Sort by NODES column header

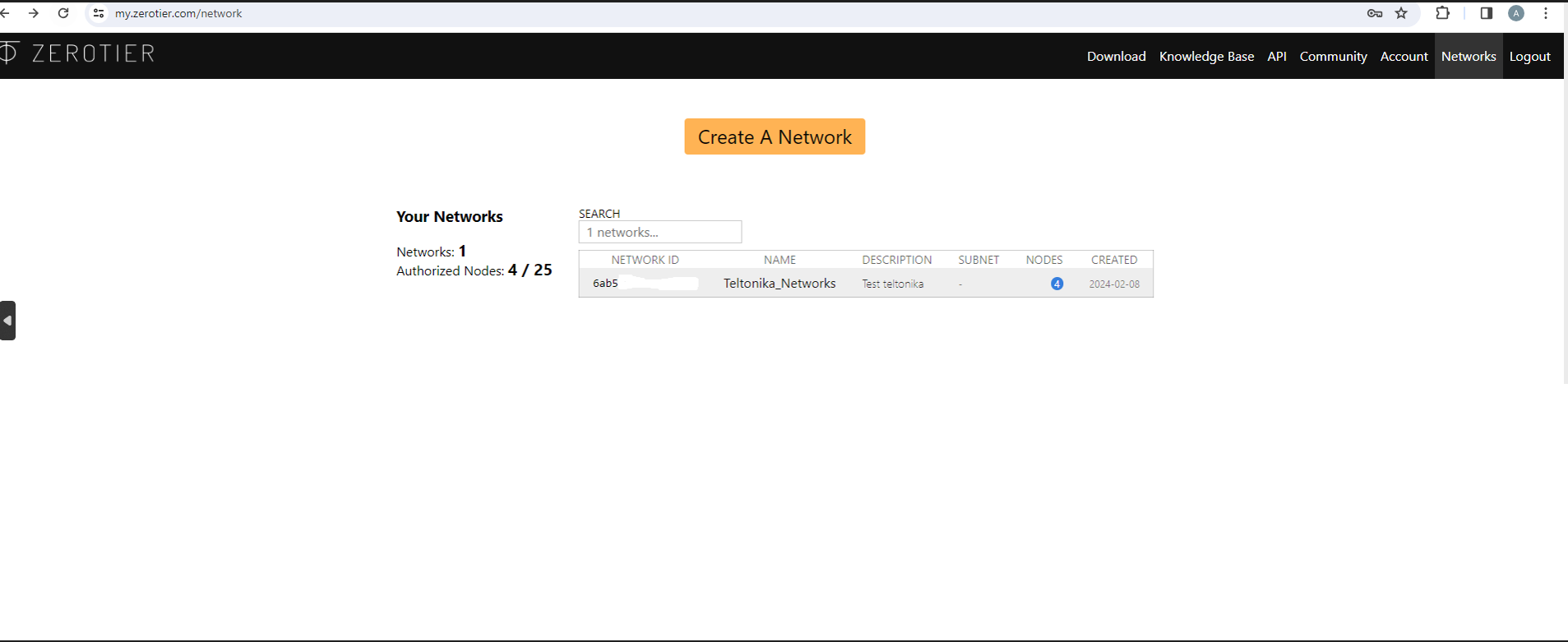[x=1044, y=260]
